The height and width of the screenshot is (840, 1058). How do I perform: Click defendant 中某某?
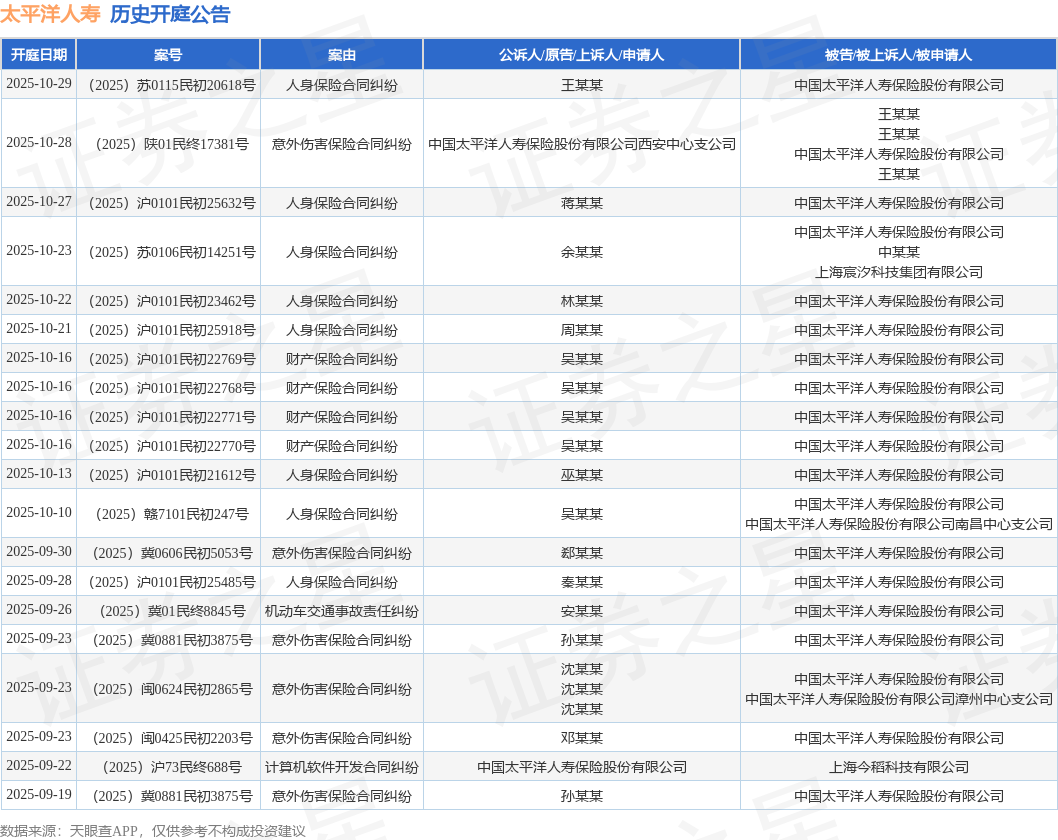[899, 252]
